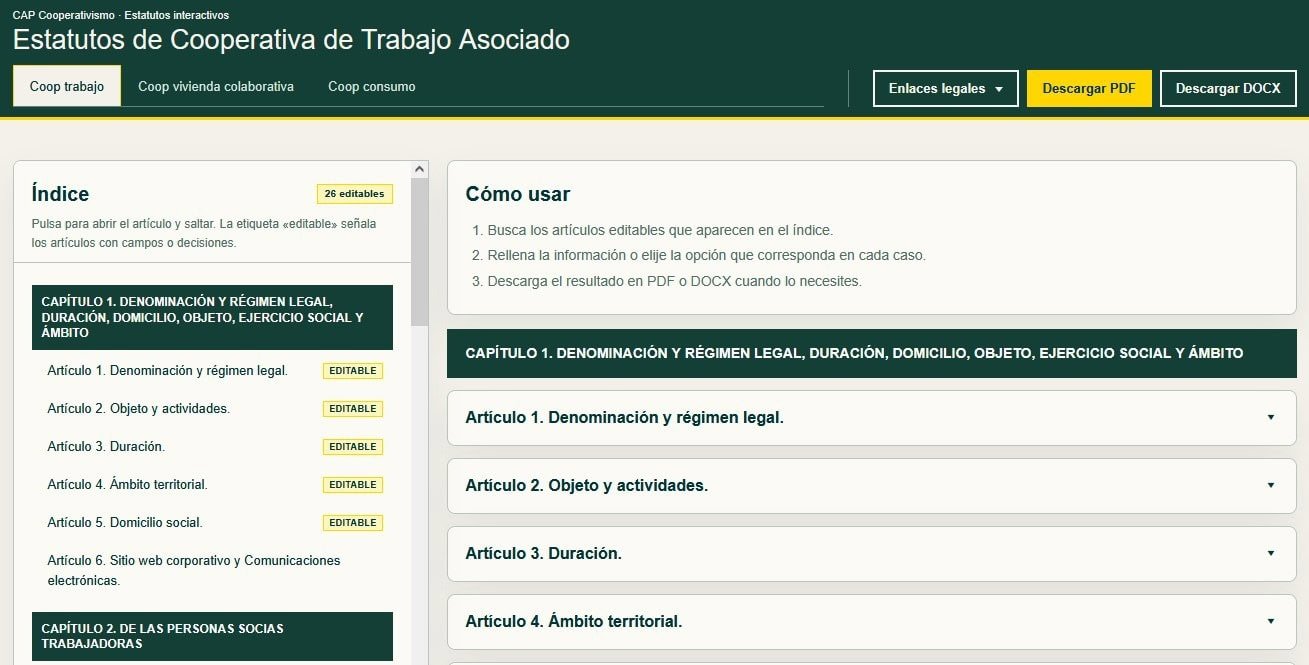The image size is (1309, 665).
Task: Open the Enlaces legales dropdown
Action: 945,88
